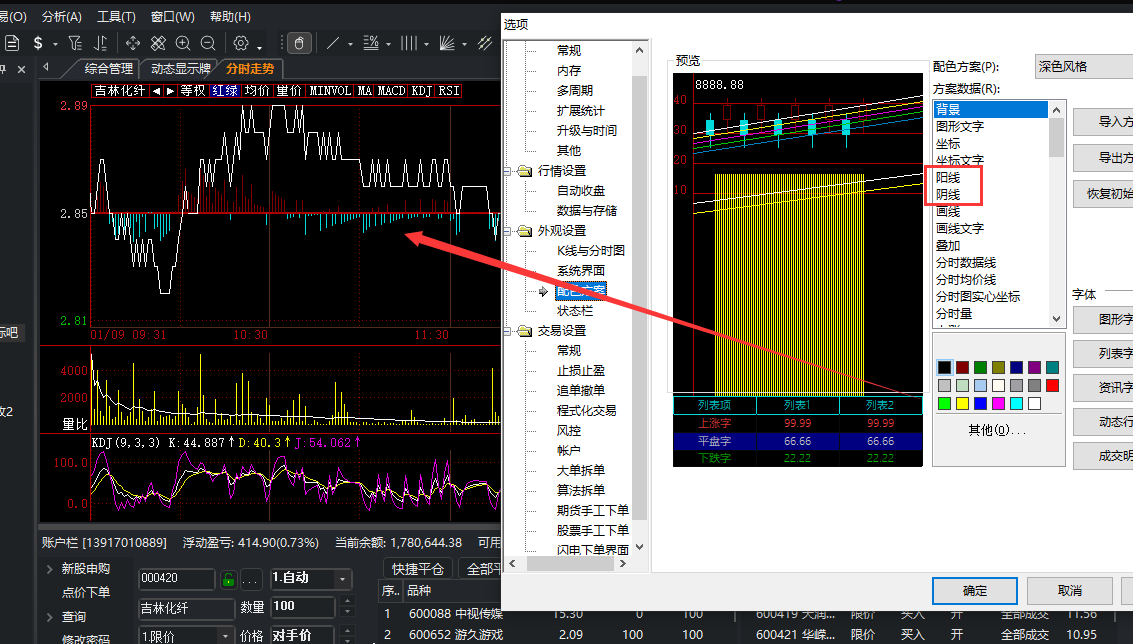Open the 工具(T) menu

point(116,17)
